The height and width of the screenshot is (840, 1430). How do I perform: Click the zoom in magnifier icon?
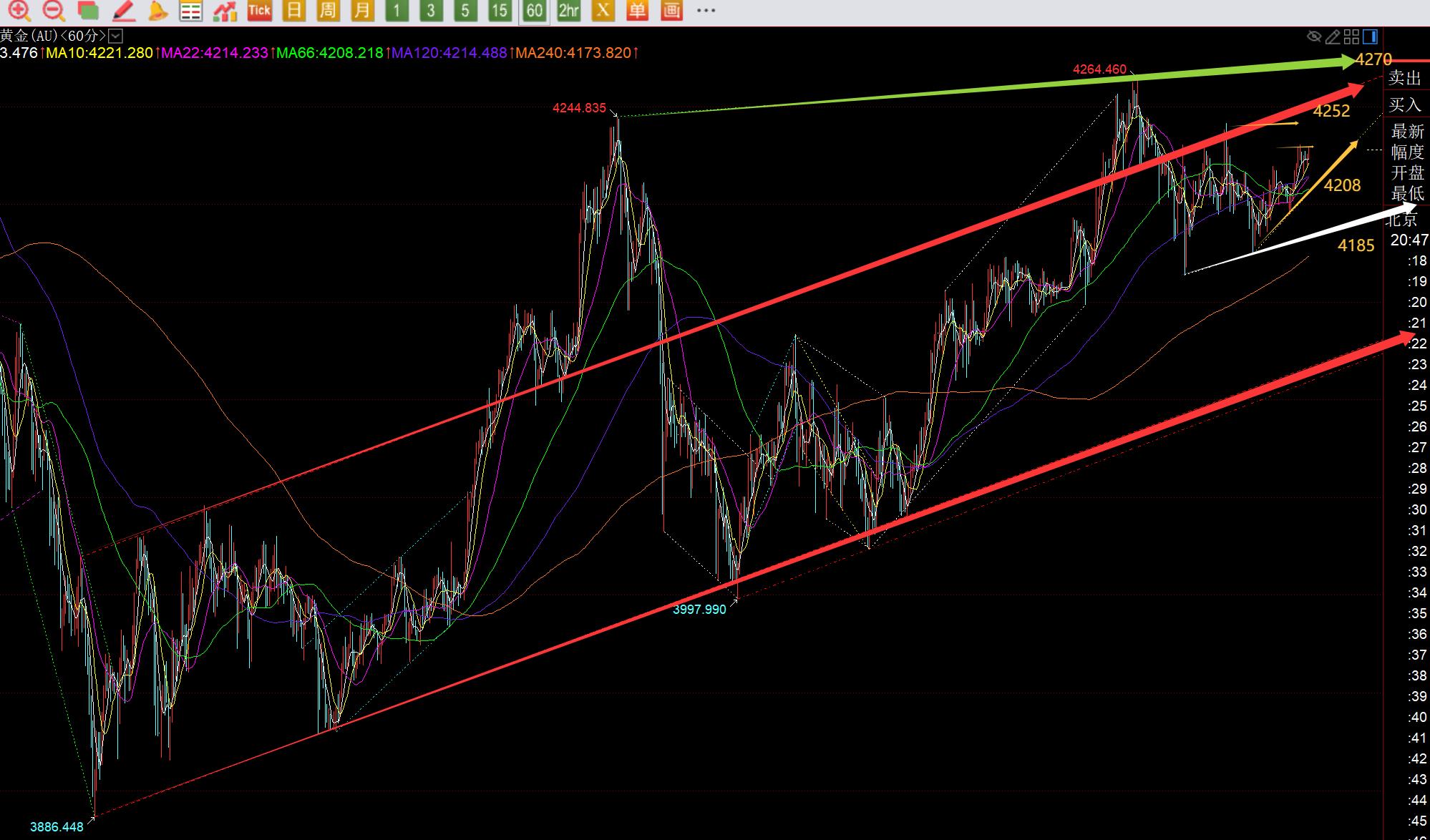tap(19, 10)
